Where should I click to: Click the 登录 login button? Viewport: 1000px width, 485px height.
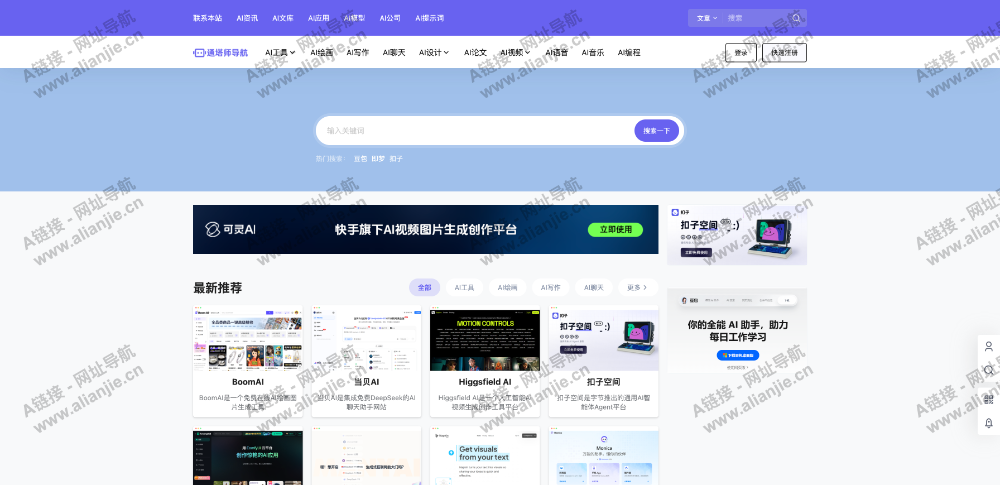tap(741, 52)
